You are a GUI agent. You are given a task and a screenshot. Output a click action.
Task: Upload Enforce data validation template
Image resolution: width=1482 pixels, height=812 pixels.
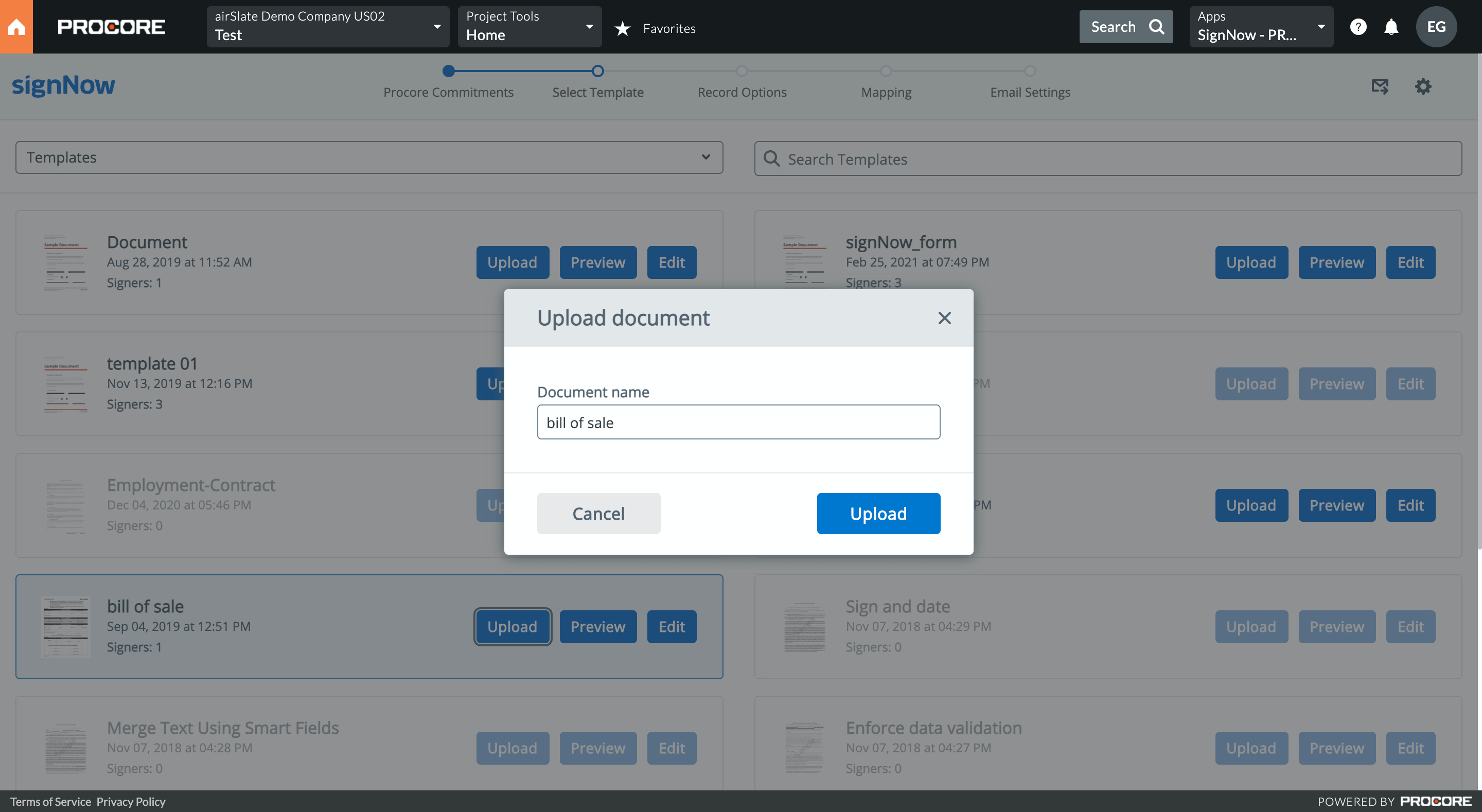point(1251,748)
